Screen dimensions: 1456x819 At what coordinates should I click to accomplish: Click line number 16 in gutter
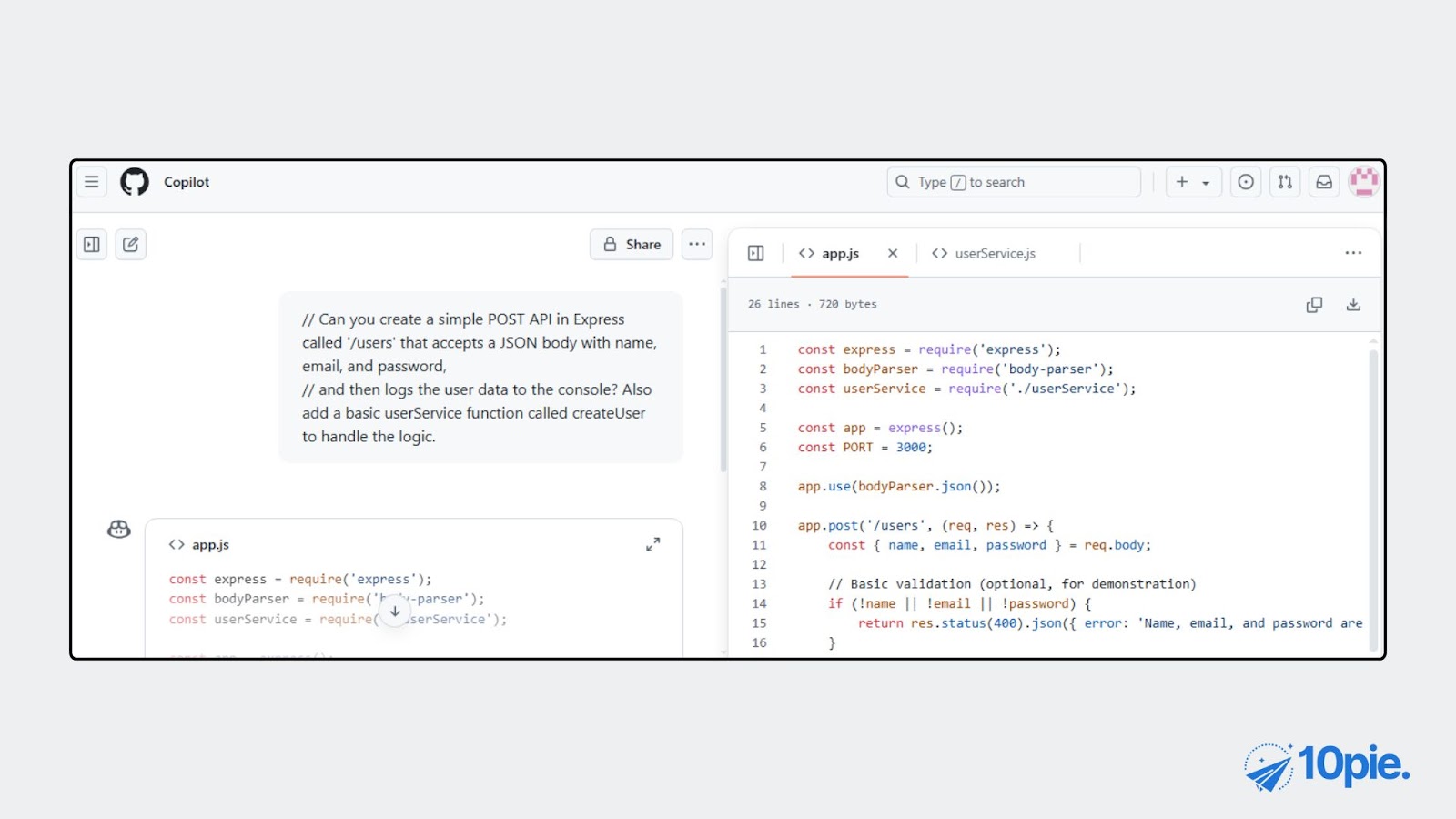[x=759, y=642]
